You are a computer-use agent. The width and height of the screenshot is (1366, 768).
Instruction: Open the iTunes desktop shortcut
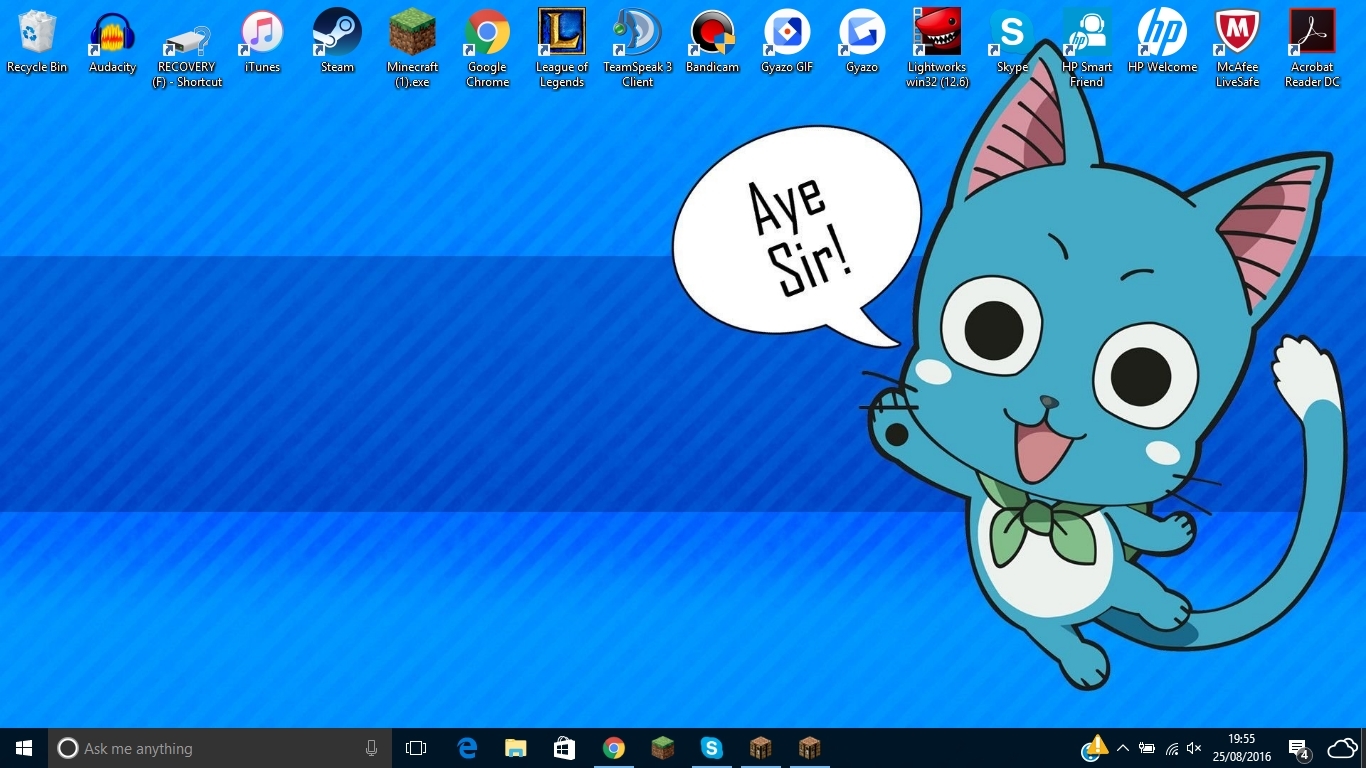pyautogui.click(x=262, y=42)
